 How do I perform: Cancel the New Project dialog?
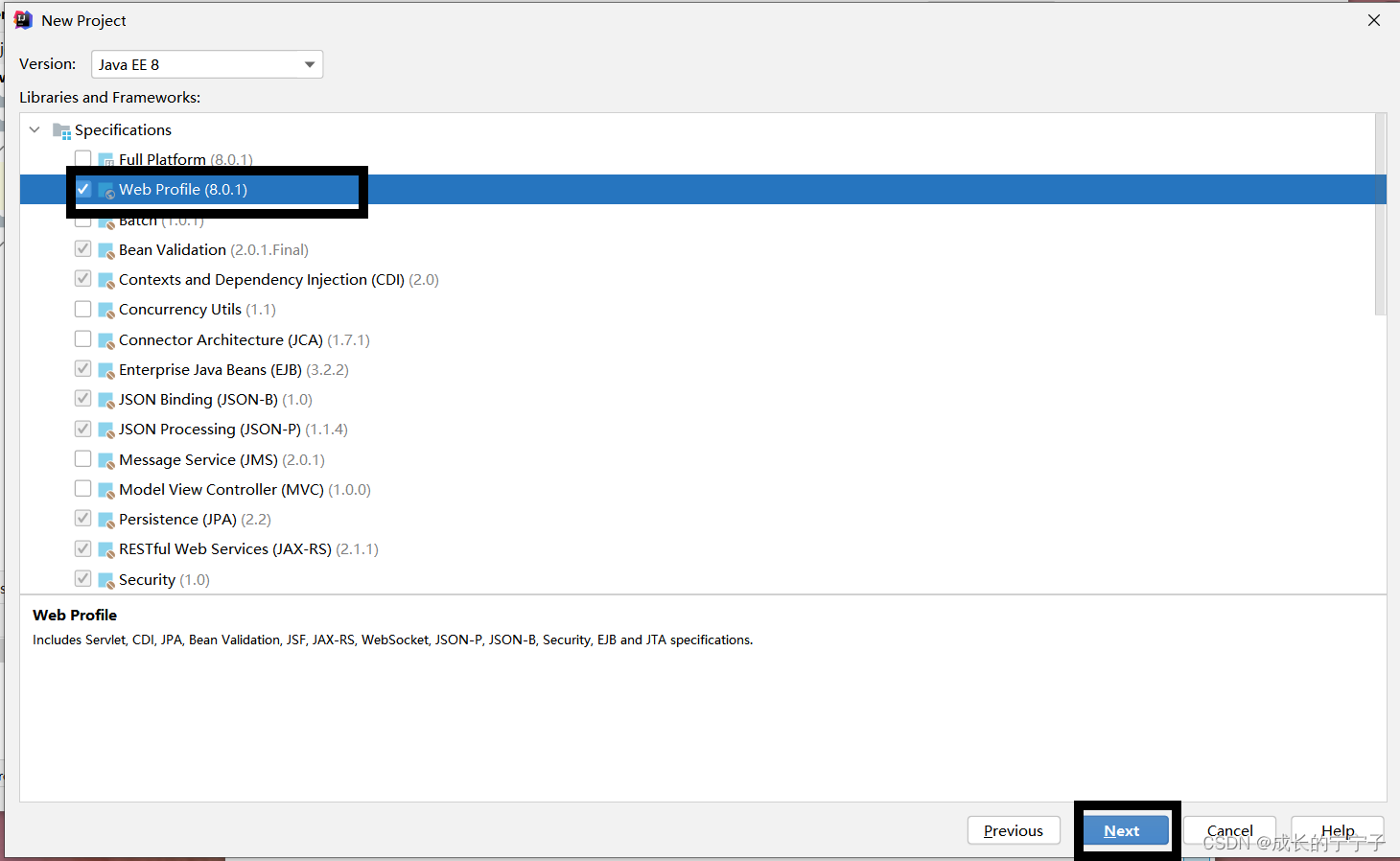1229,830
